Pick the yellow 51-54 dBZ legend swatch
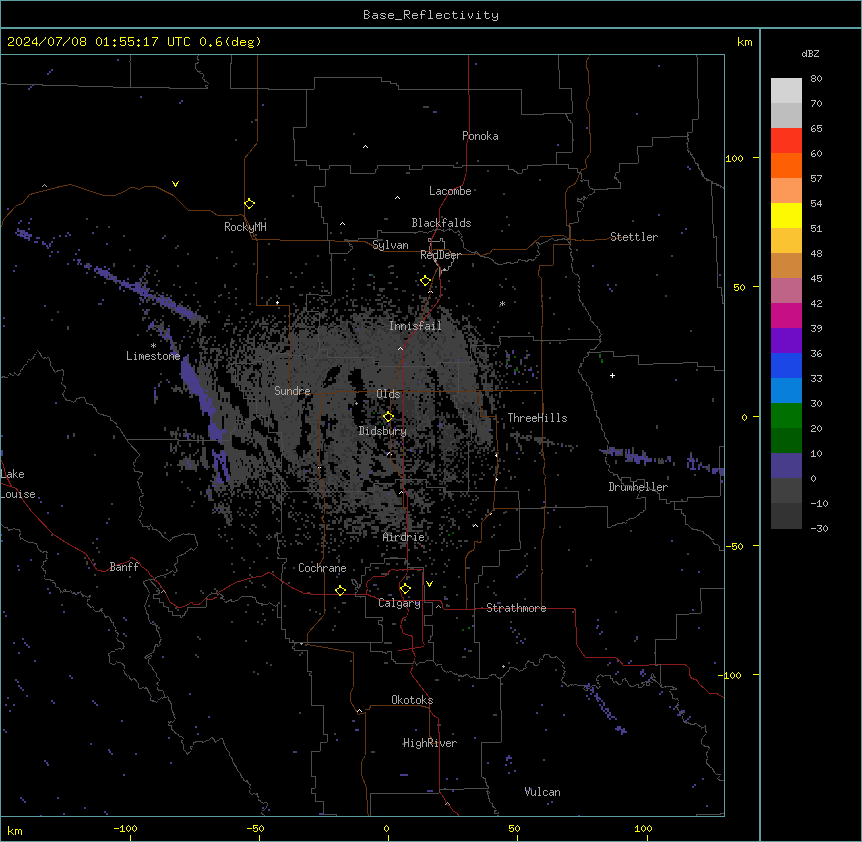Viewport: 862px width, 842px height. point(786,215)
